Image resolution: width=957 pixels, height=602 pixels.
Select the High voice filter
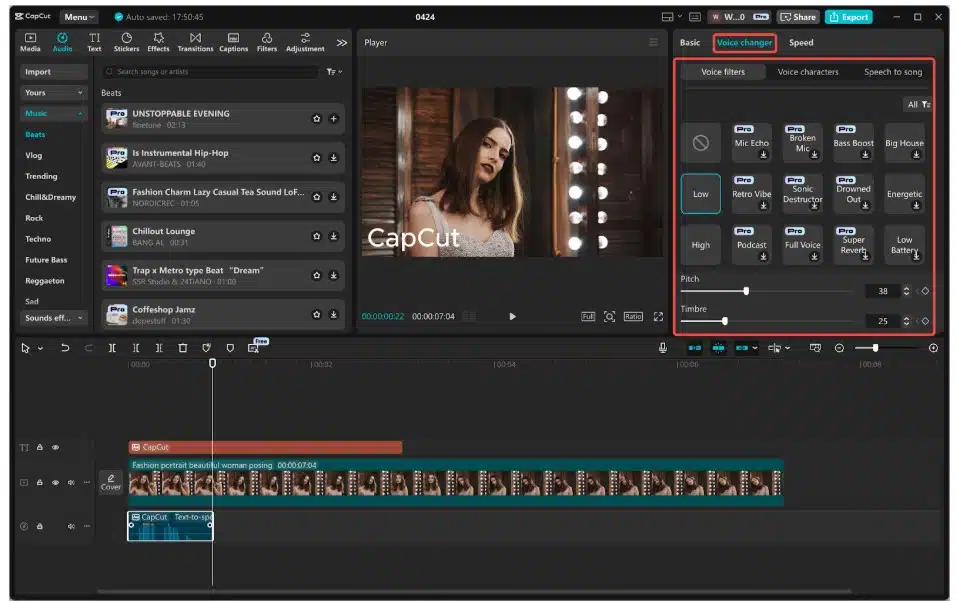click(x=701, y=245)
